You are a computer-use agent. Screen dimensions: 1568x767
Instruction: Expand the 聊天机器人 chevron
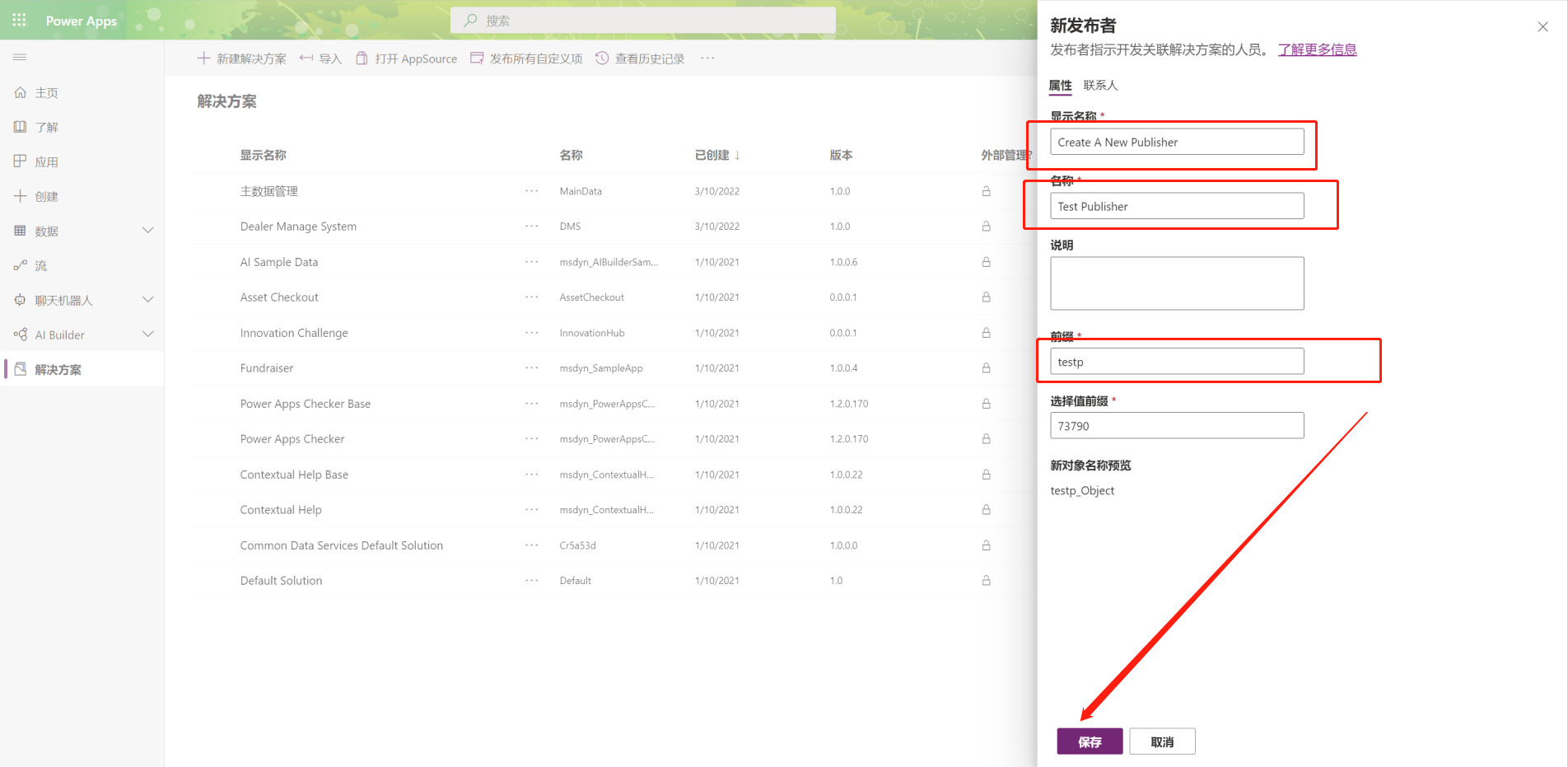[148, 300]
